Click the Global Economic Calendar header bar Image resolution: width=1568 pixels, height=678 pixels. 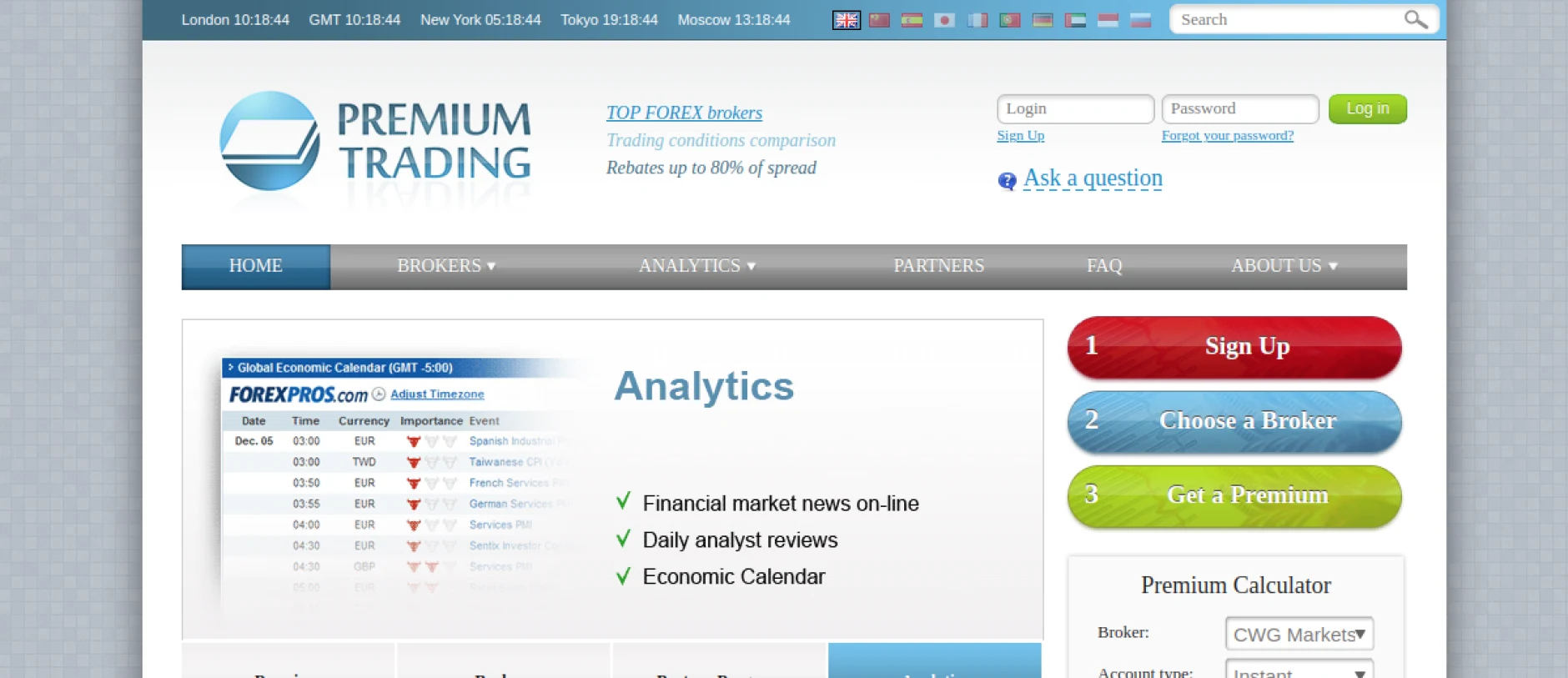click(x=400, y=368)
